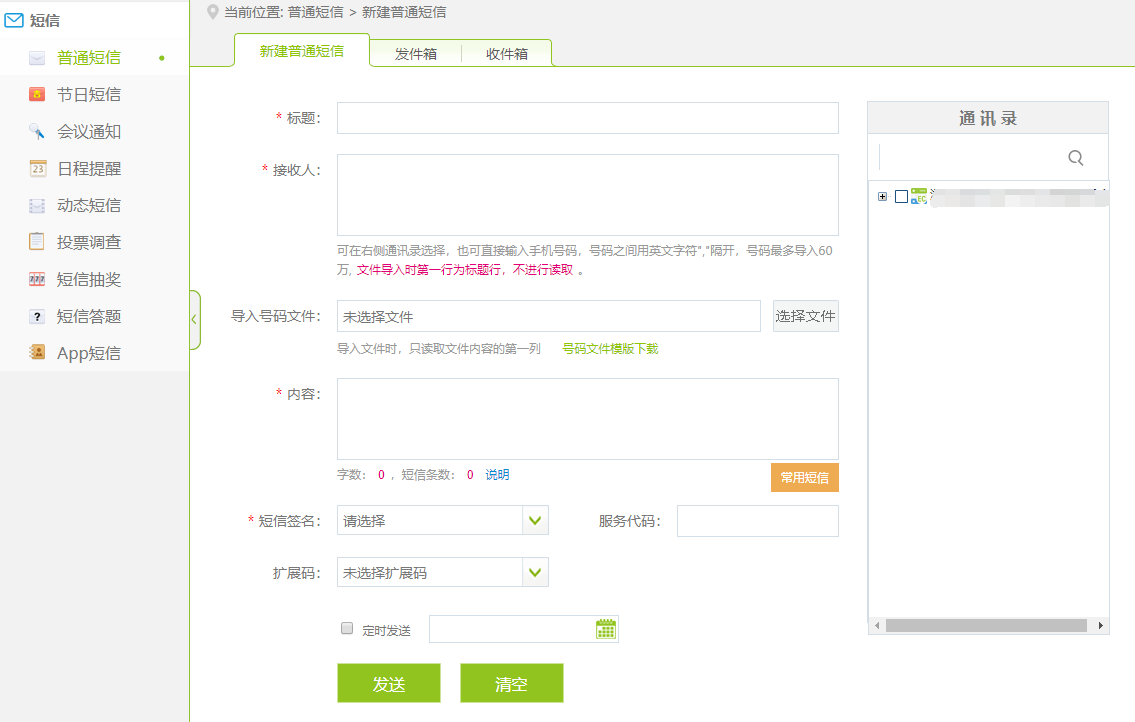This screenshot has height=722, width=1135.
Task: Enable the 定时发送 checkbox
Action: tap(347, 629)
